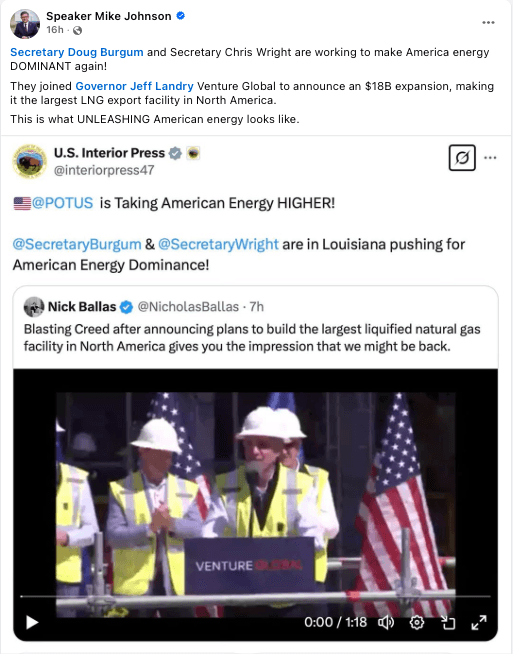Click the video progress bar
The image size is (513, 654).
coord(255,596)
